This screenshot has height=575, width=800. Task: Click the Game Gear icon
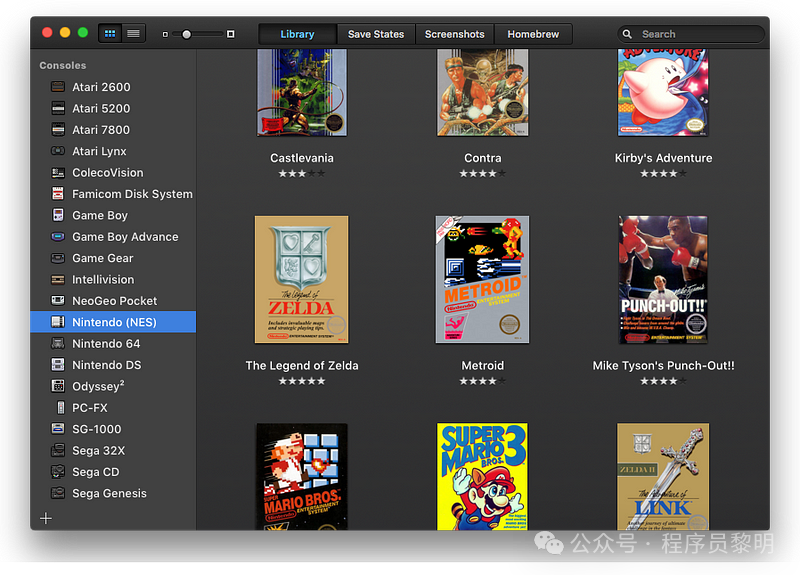coord(58,258)
